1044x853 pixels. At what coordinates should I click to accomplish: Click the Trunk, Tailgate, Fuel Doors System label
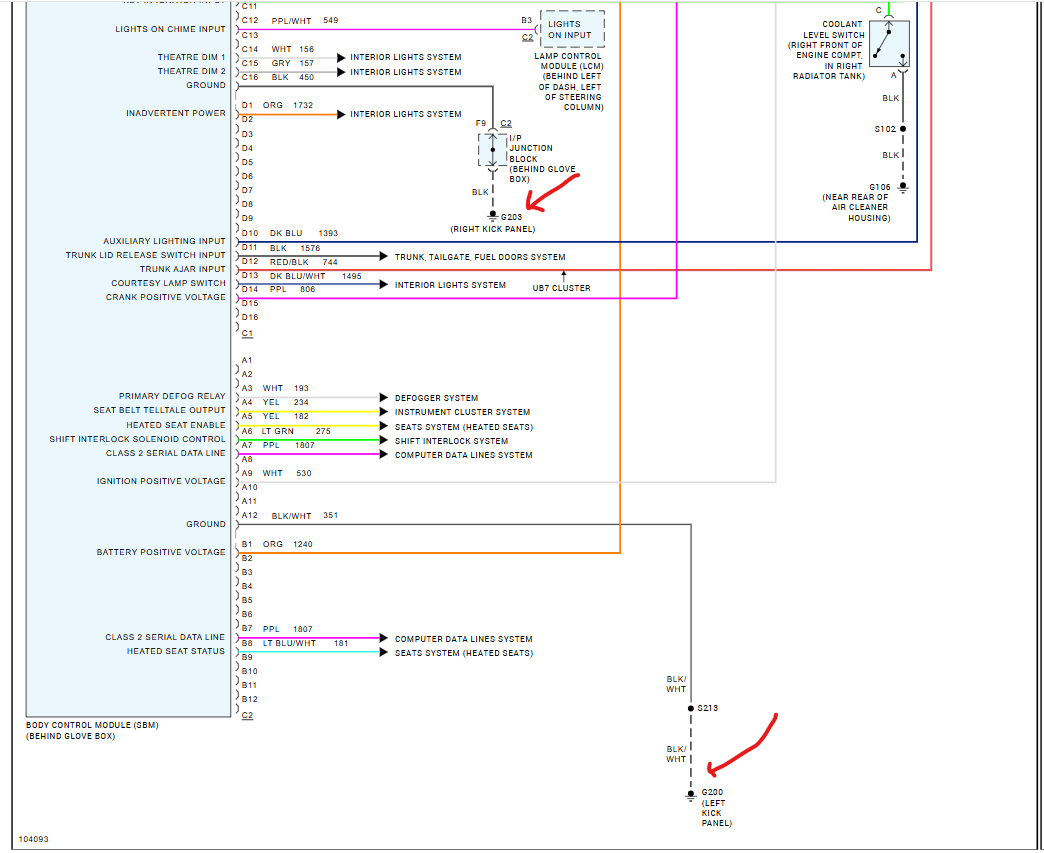[x=479, y=257]
